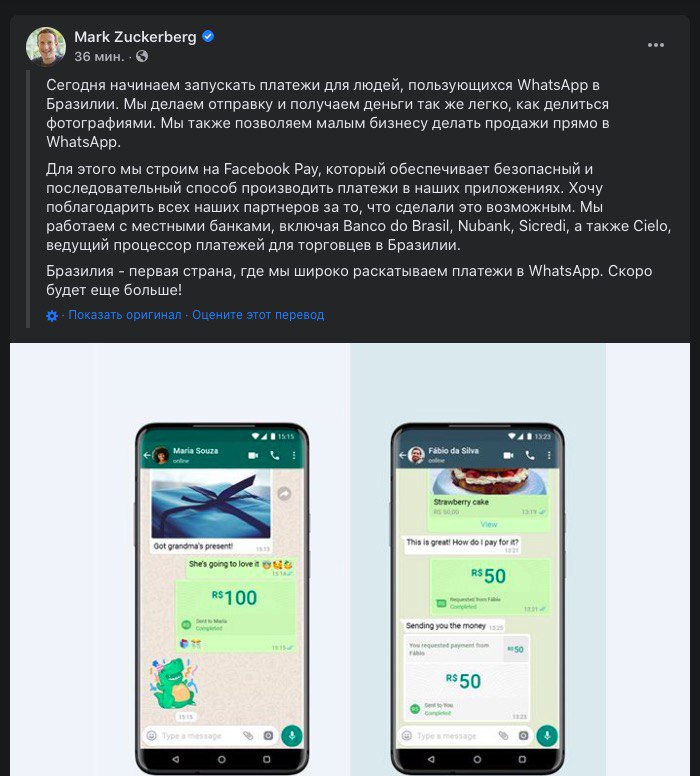Tap back arrow in Fábio da Silva chat
Viewport: 700px width, 776px height.
tap(402, 455)
